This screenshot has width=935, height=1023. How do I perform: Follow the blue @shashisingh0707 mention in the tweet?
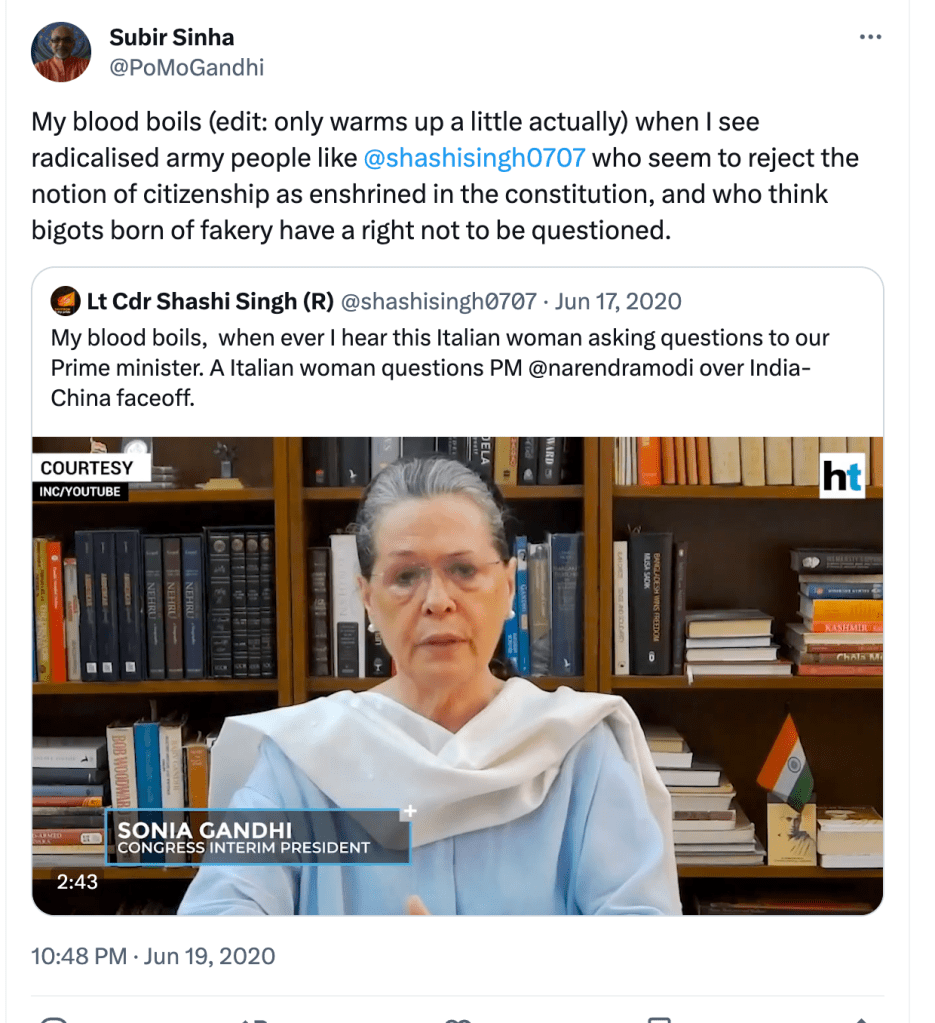[474, 158]
